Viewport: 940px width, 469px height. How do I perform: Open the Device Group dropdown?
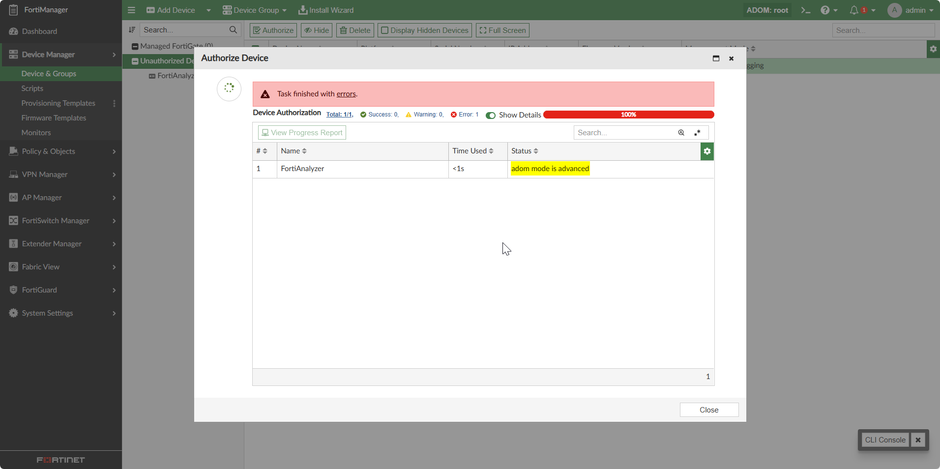point(254,10)
